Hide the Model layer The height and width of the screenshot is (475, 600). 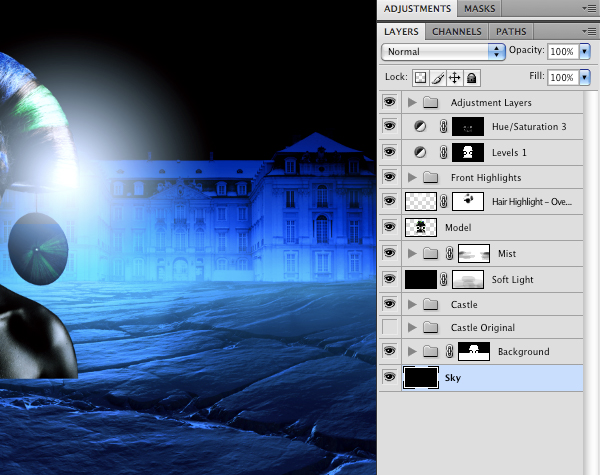[x=390, y=227]
